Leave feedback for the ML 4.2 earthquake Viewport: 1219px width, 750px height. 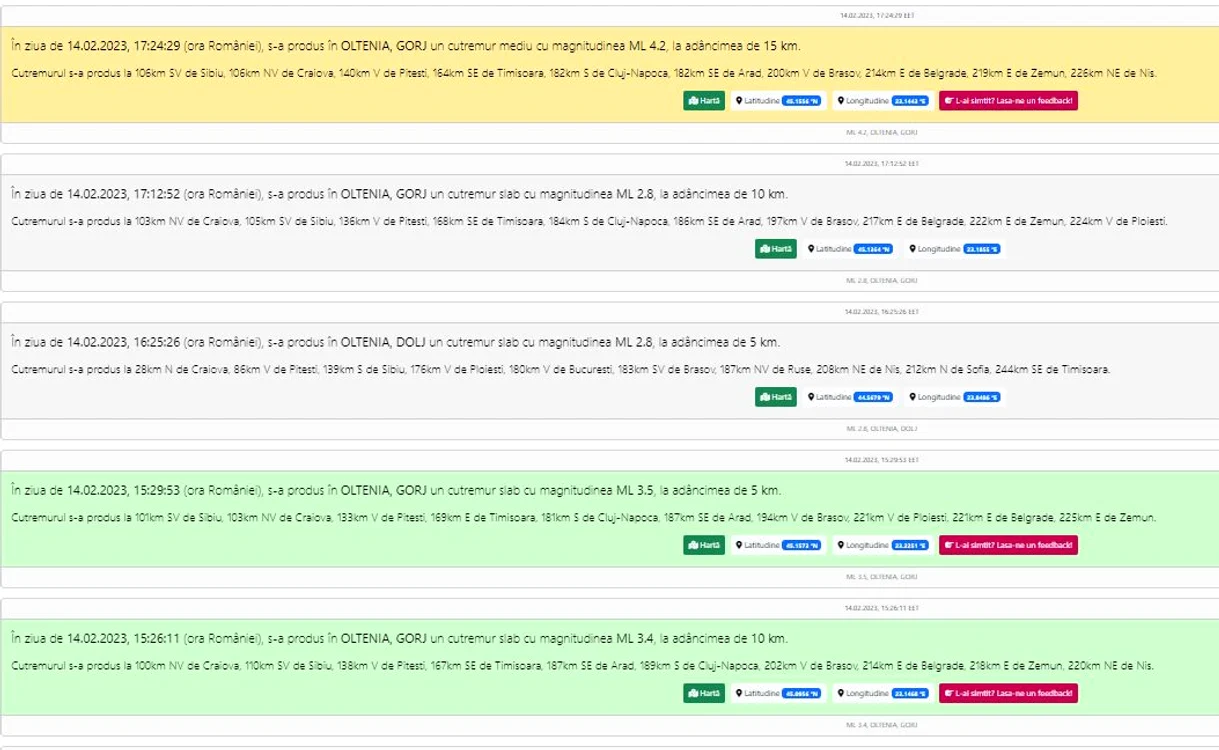1008,100
